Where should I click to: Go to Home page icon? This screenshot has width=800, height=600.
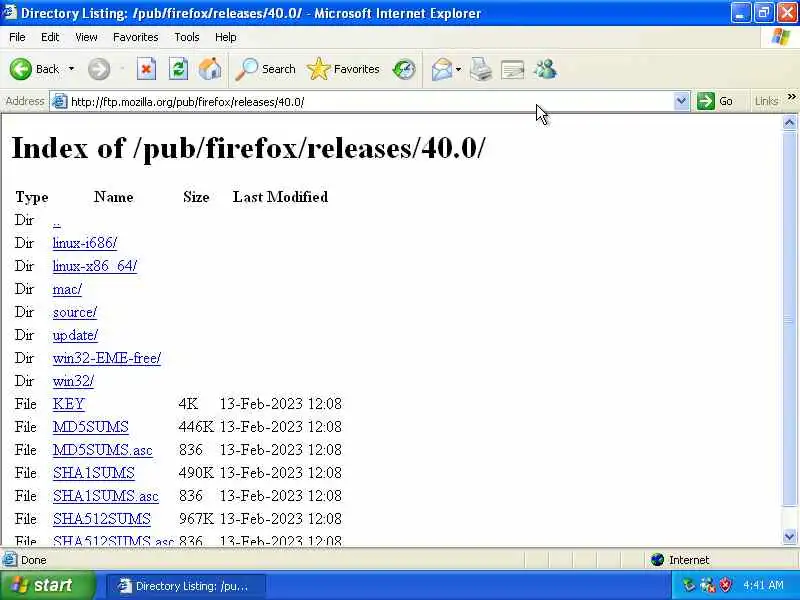pyautogui.click(x=210, y=69)
